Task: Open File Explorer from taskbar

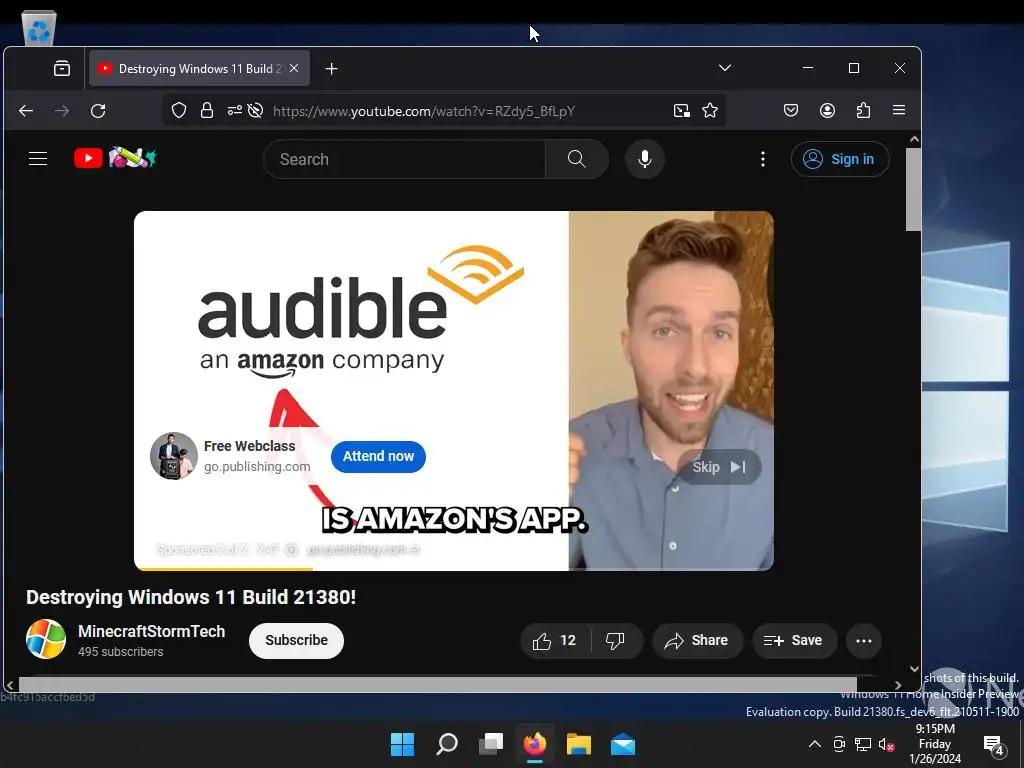Action: click(x=579, y=744)
